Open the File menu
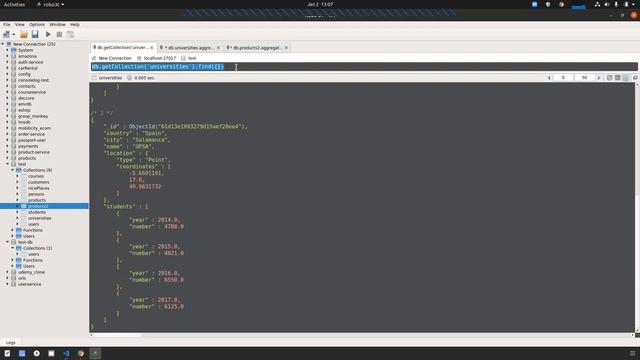This screenshot has width=640, height=360. pos(7,24)
